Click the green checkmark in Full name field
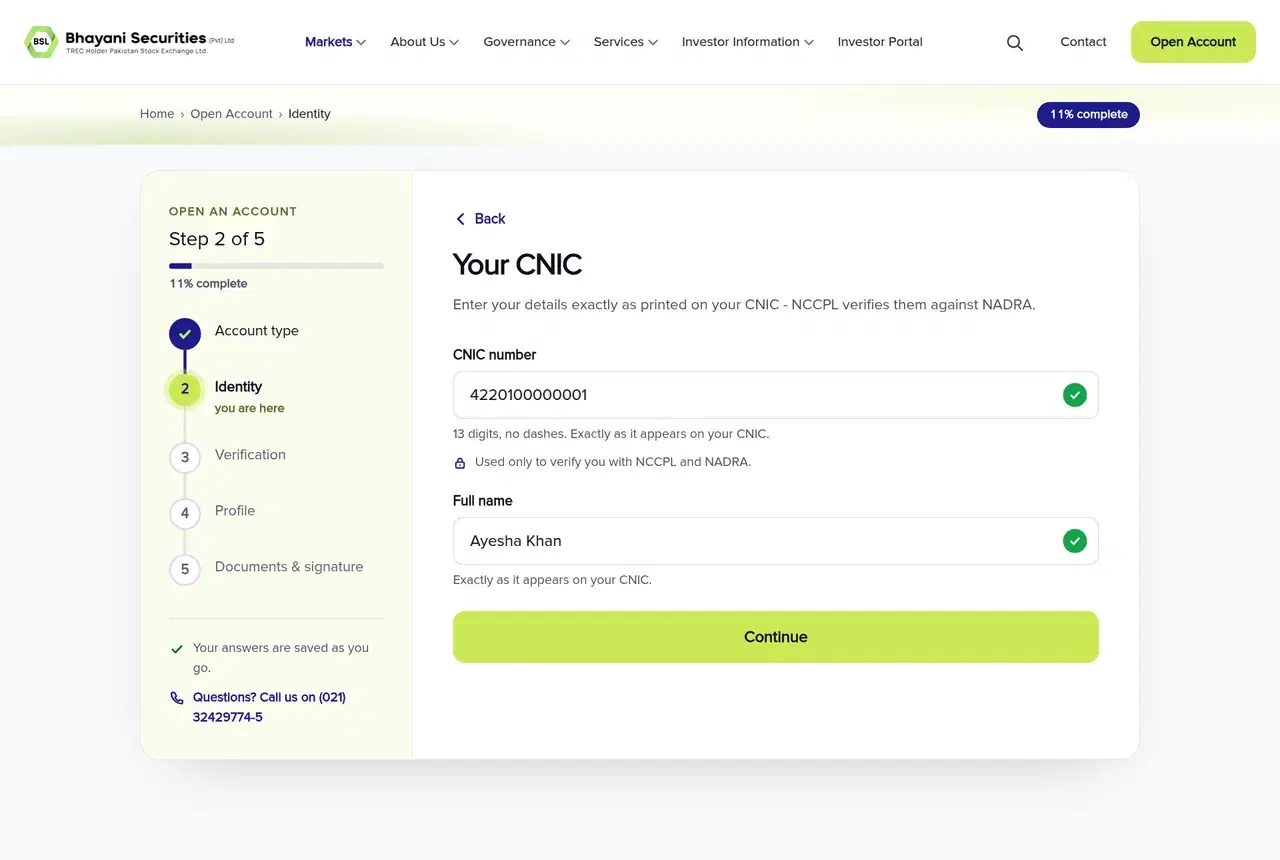Image resolution: width=1280 pixels, height=860 pixels. pos(1075,541)
